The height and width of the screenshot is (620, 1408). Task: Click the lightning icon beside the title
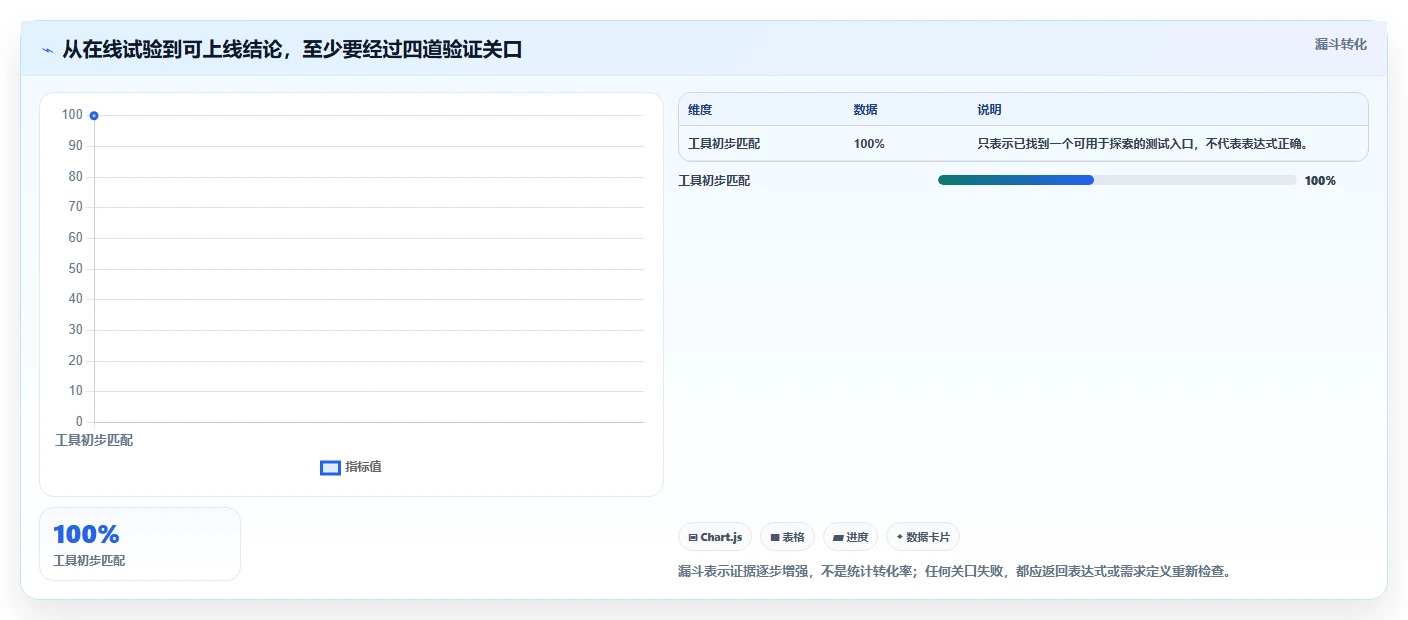47,50
